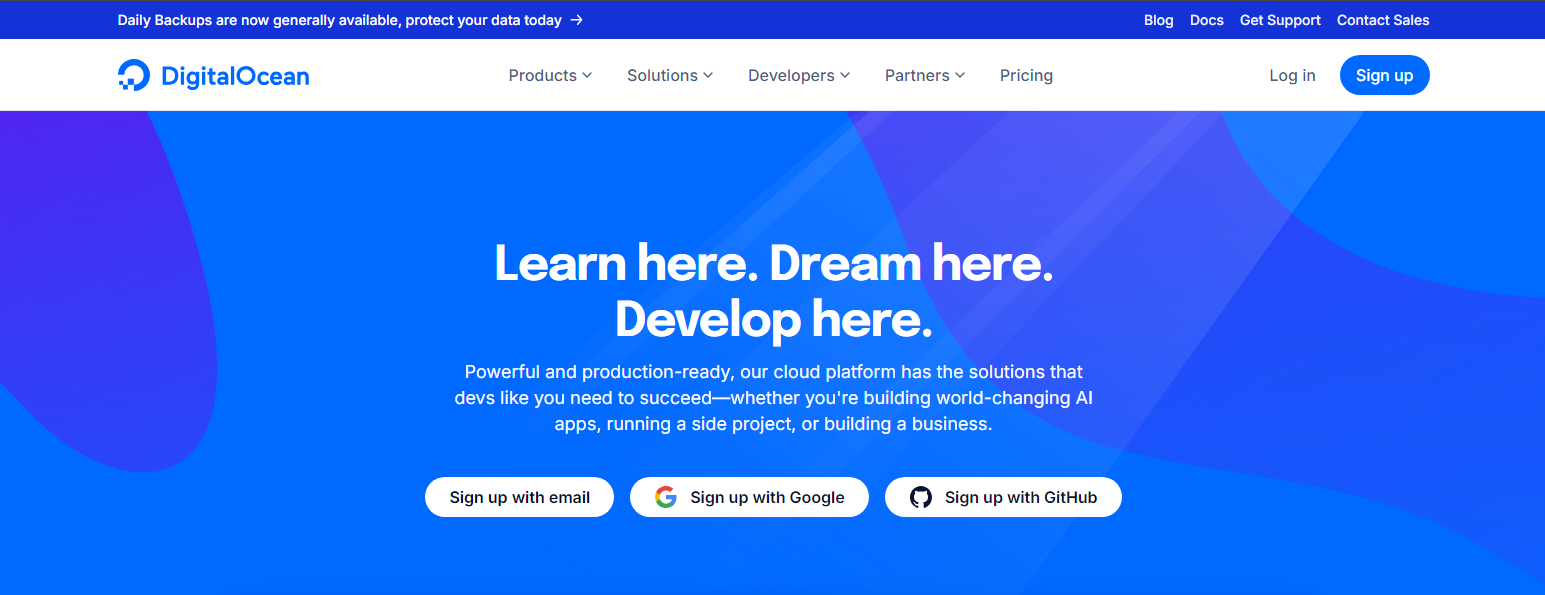
Task: Open the Docs link
Action: 1207,20
